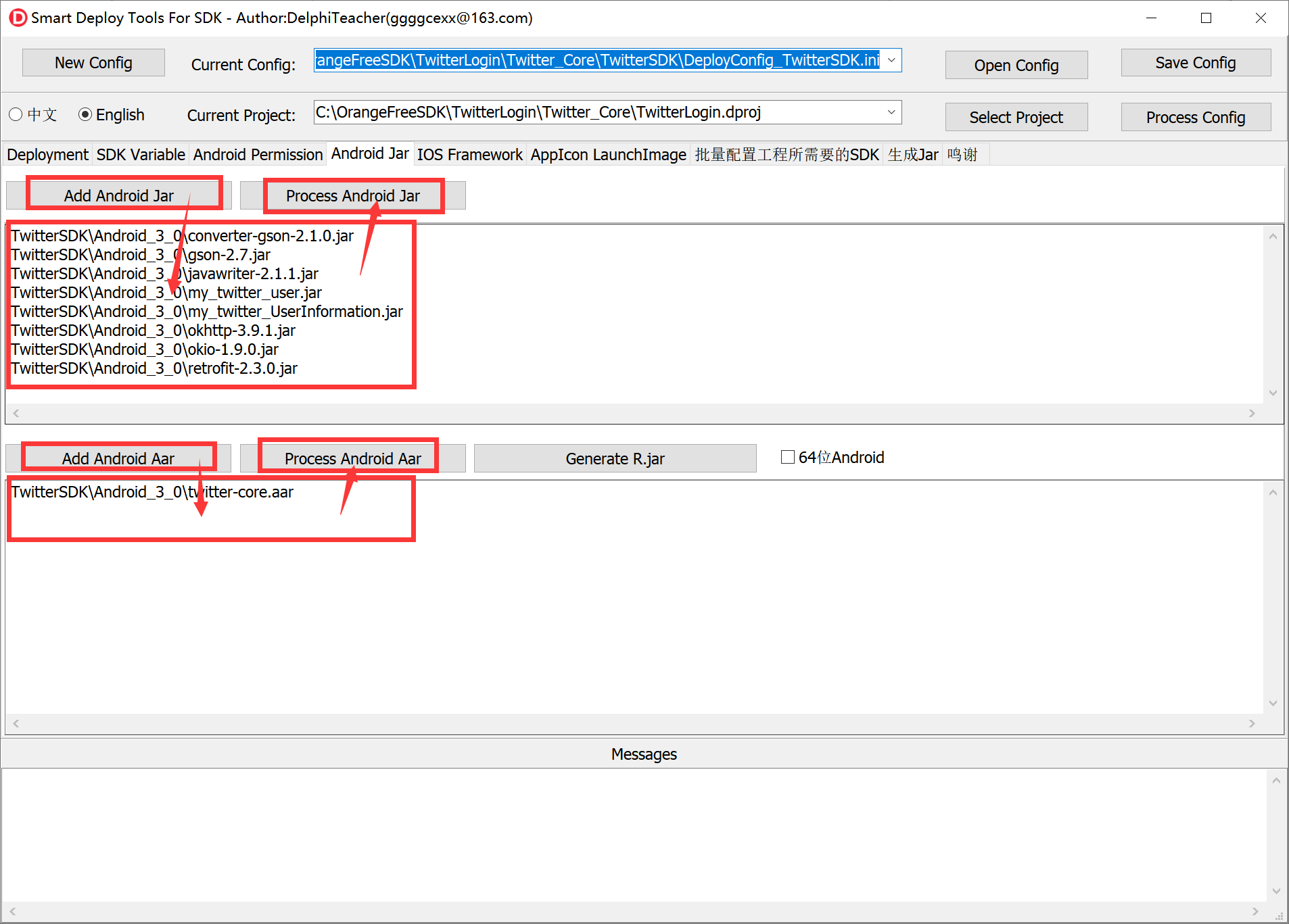Image resolution: width=1289 pixels, height=924 pixels.
Task: Click the aar list scroll left arrow
Action: (16, 723)
